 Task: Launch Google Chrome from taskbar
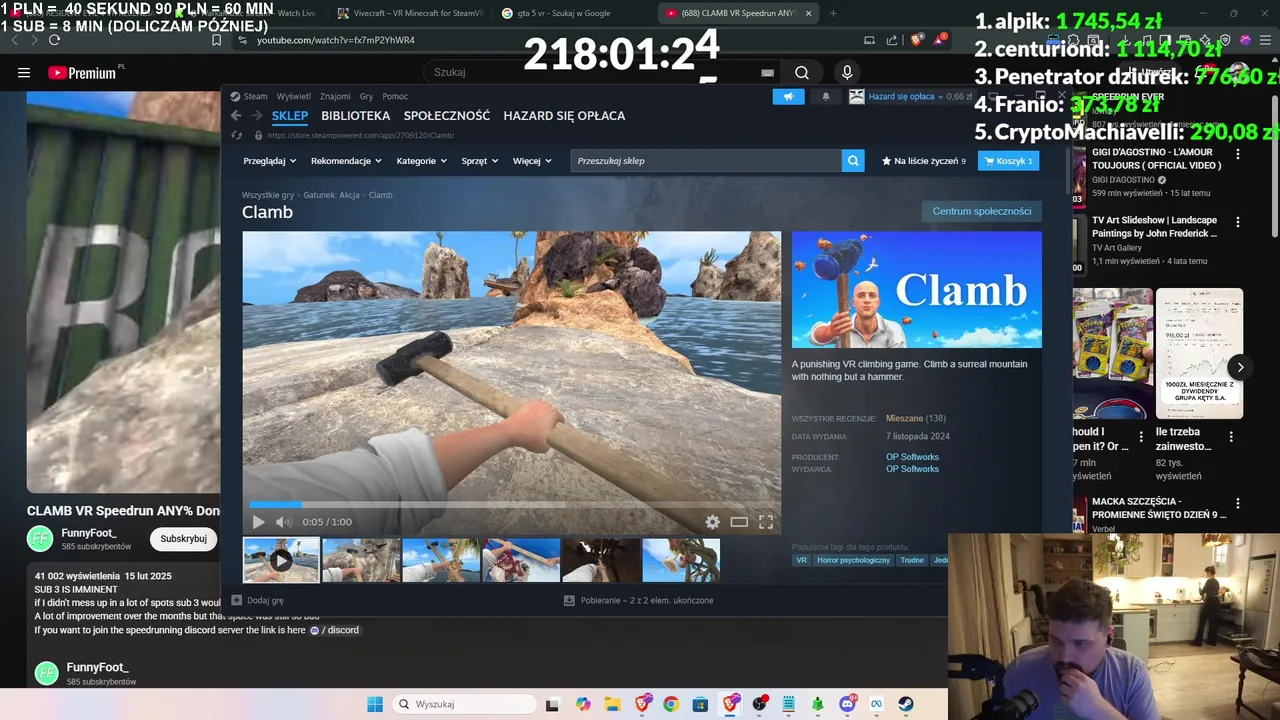[x=671, y=704]
